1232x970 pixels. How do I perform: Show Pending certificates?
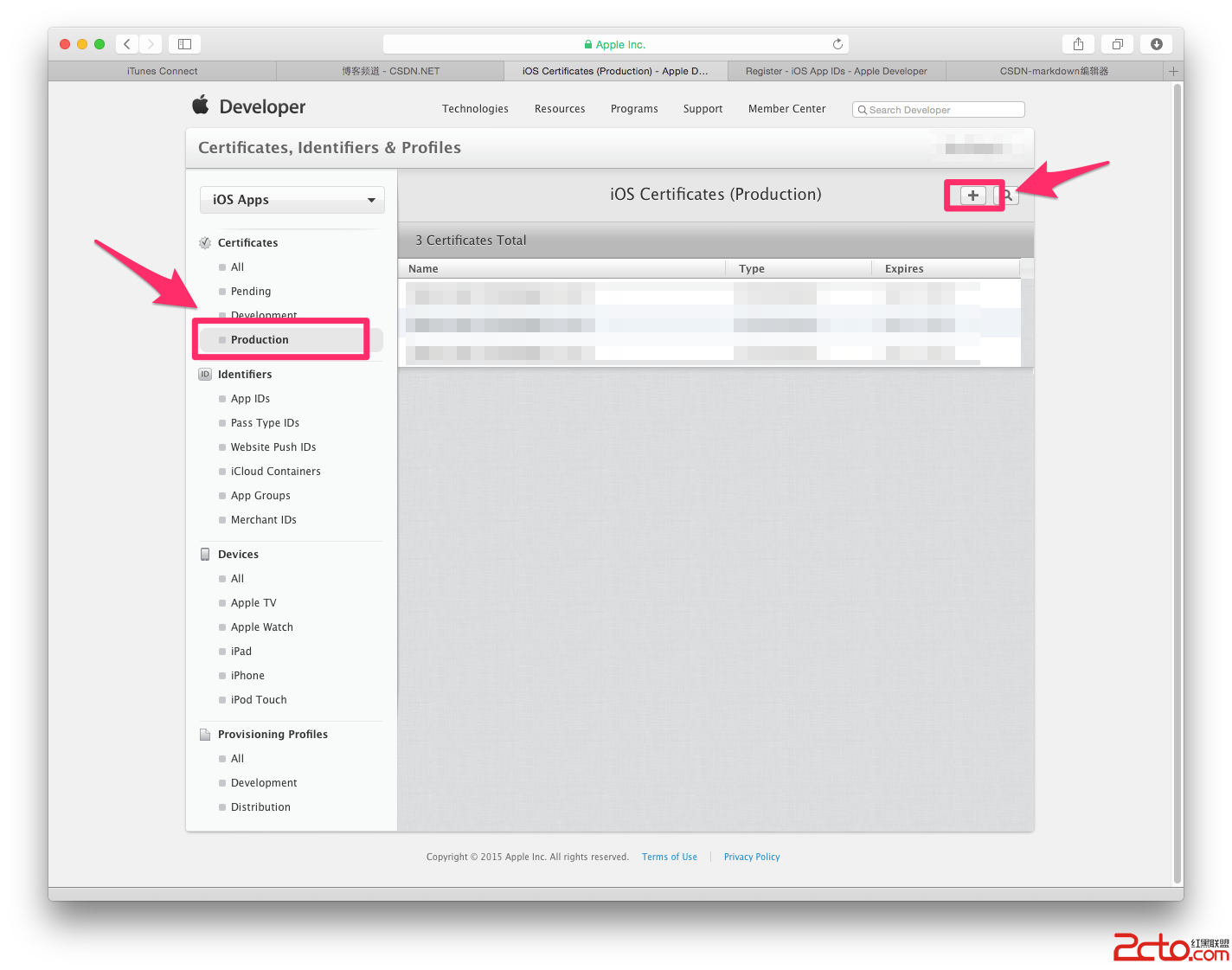[x=251, y=292]
